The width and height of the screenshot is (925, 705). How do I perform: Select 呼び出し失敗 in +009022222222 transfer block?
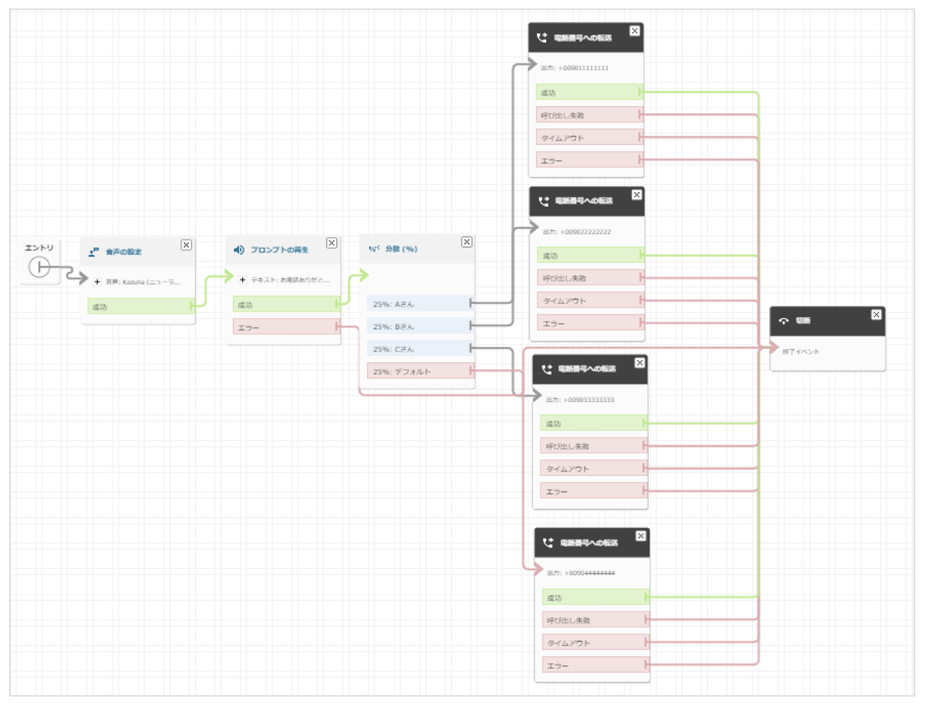coord(591,278)
